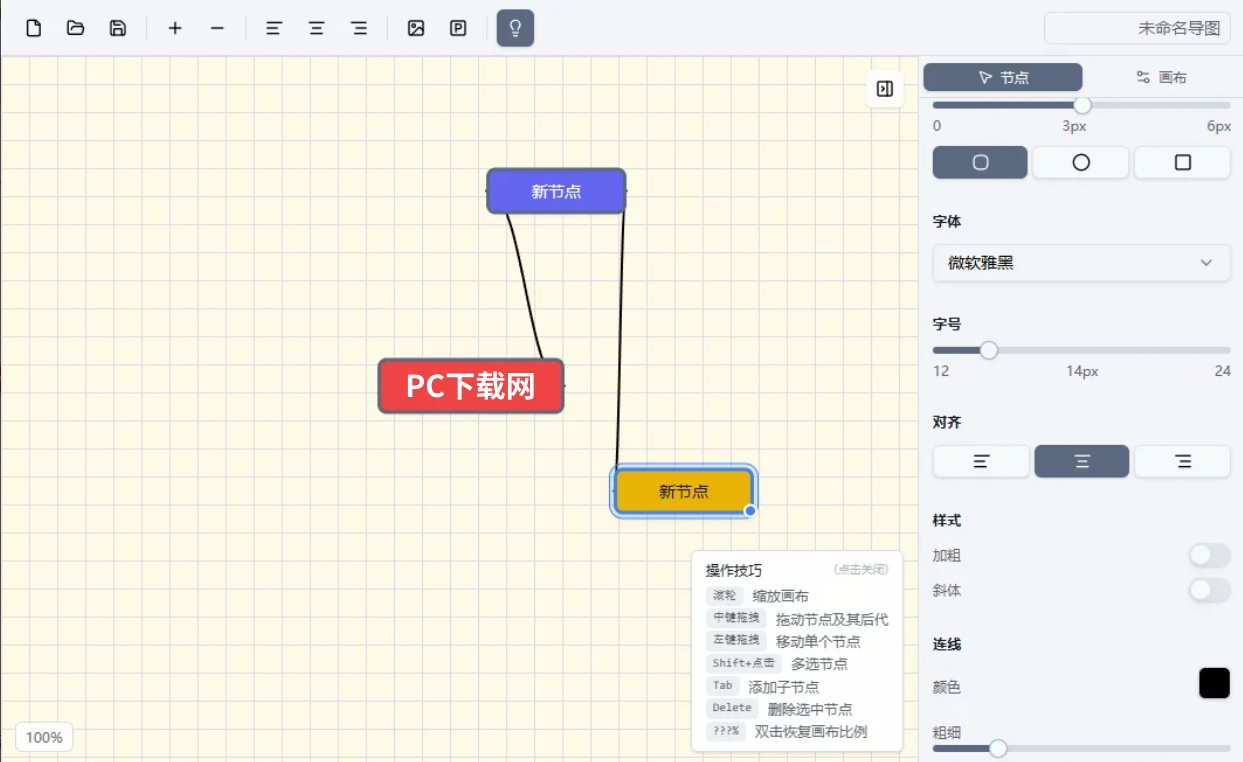Toggle the lightbulb tips button
Viewport: 1243px width, 762px height.
coord(515,28)
